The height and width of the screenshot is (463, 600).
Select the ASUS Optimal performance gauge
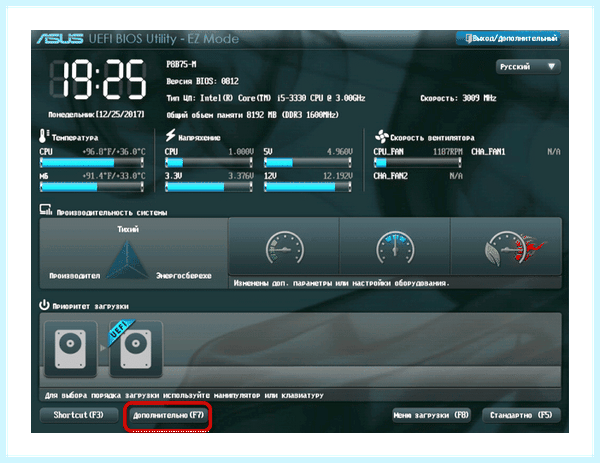tap(506, 247)
